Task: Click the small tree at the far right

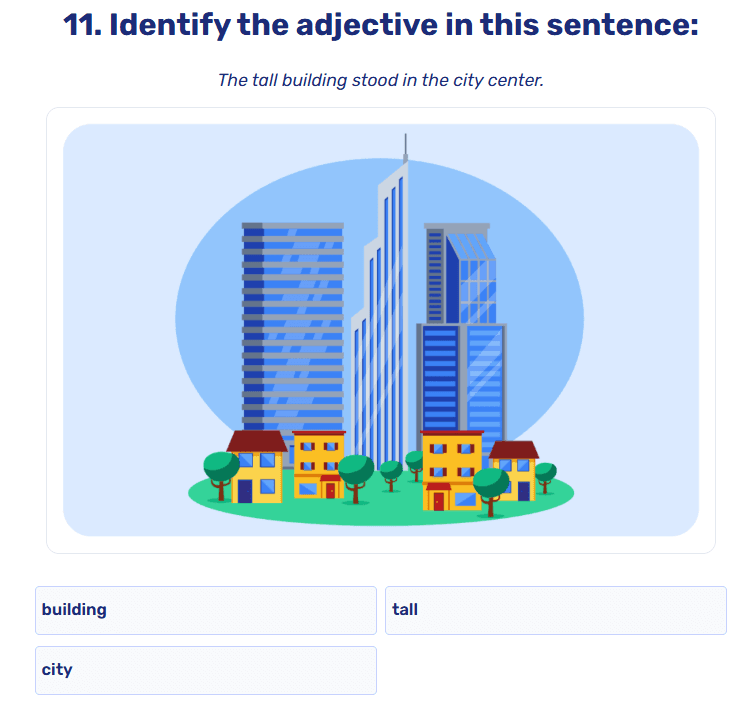Action: pyautogui.click(x=545, y=473)
